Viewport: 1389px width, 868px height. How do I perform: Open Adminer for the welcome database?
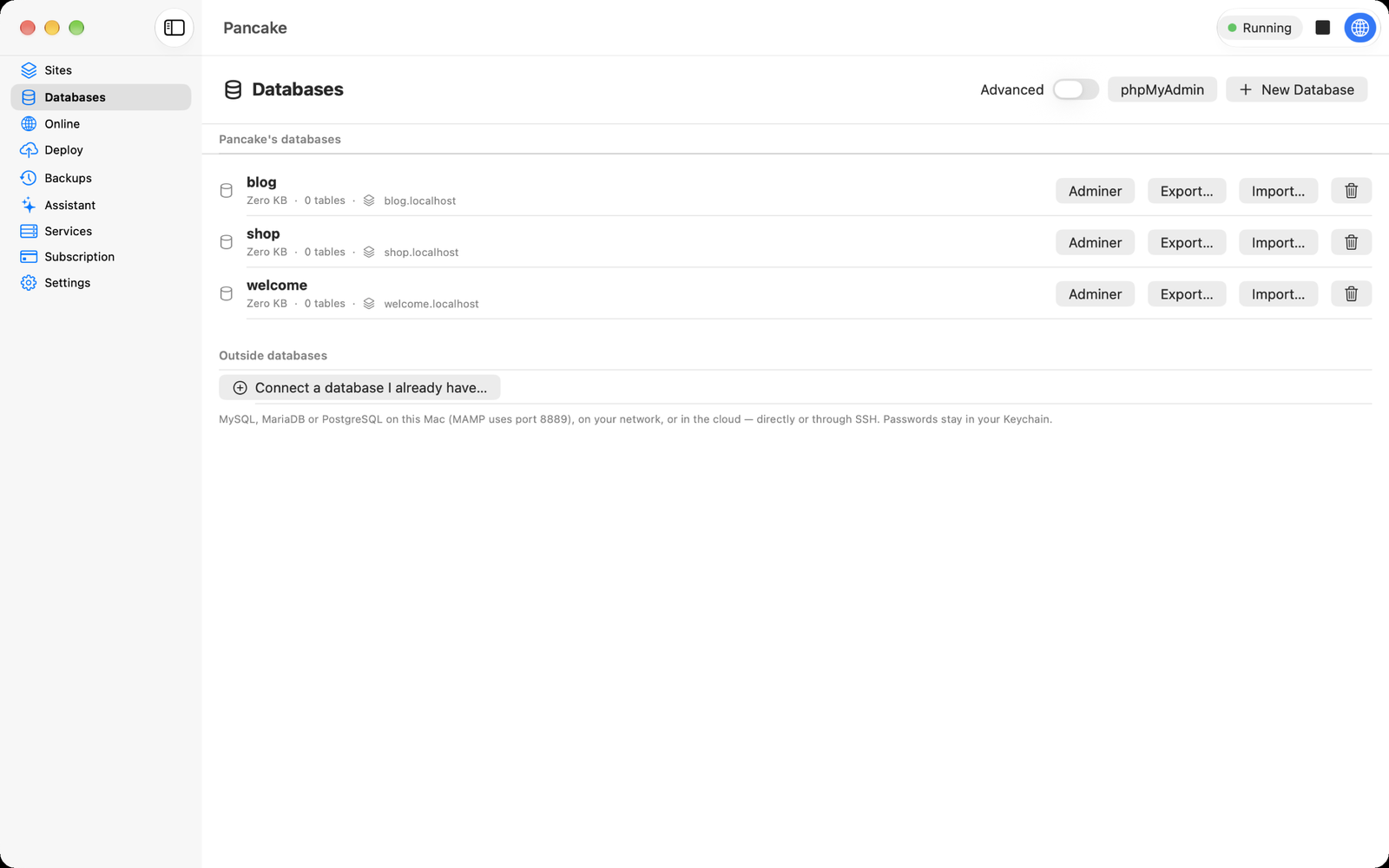(x=1096, y=294)
